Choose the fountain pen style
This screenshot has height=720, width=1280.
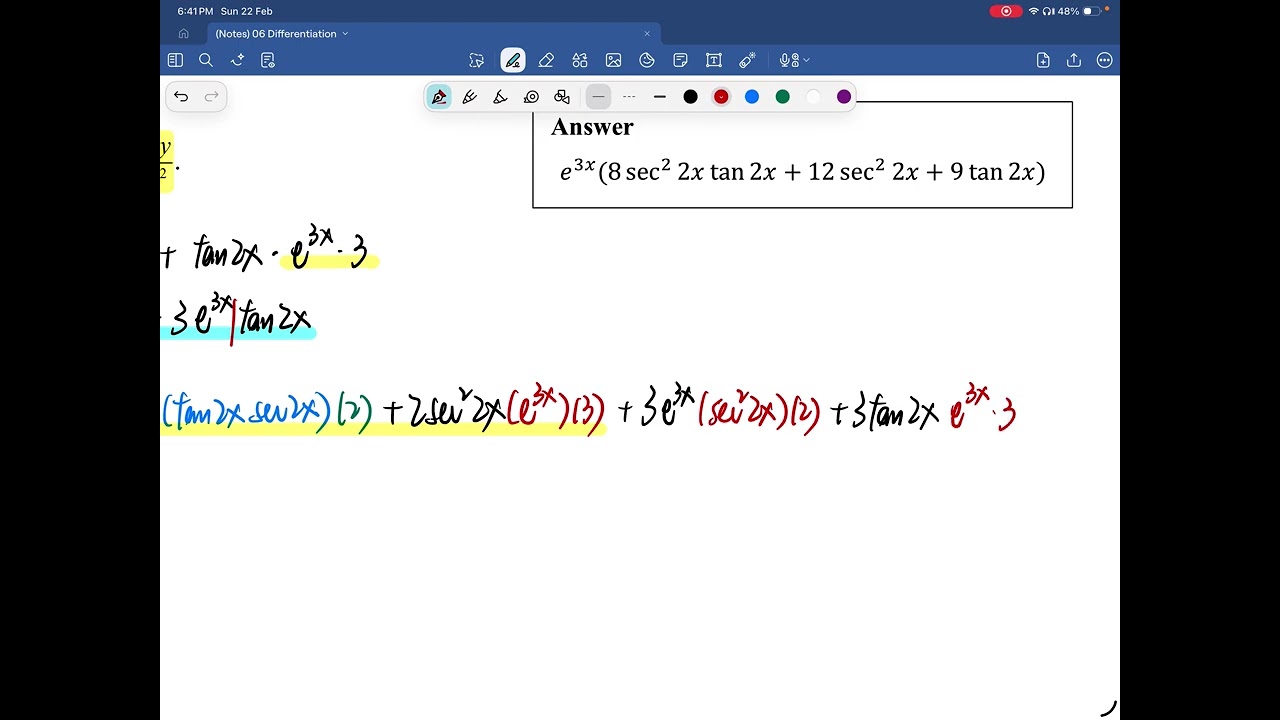(439, 97)
